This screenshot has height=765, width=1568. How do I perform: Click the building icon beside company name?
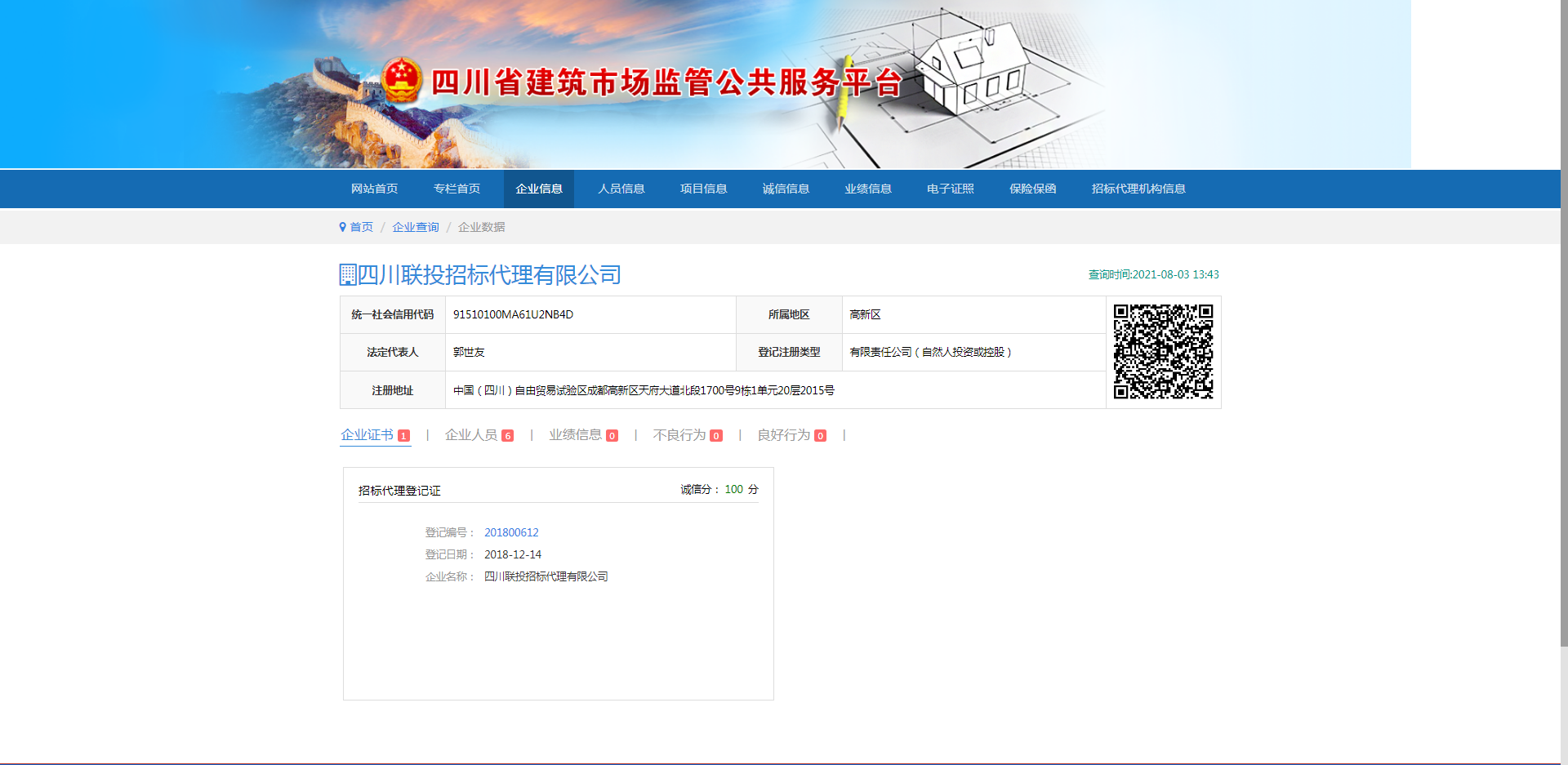tap(348, 275)
